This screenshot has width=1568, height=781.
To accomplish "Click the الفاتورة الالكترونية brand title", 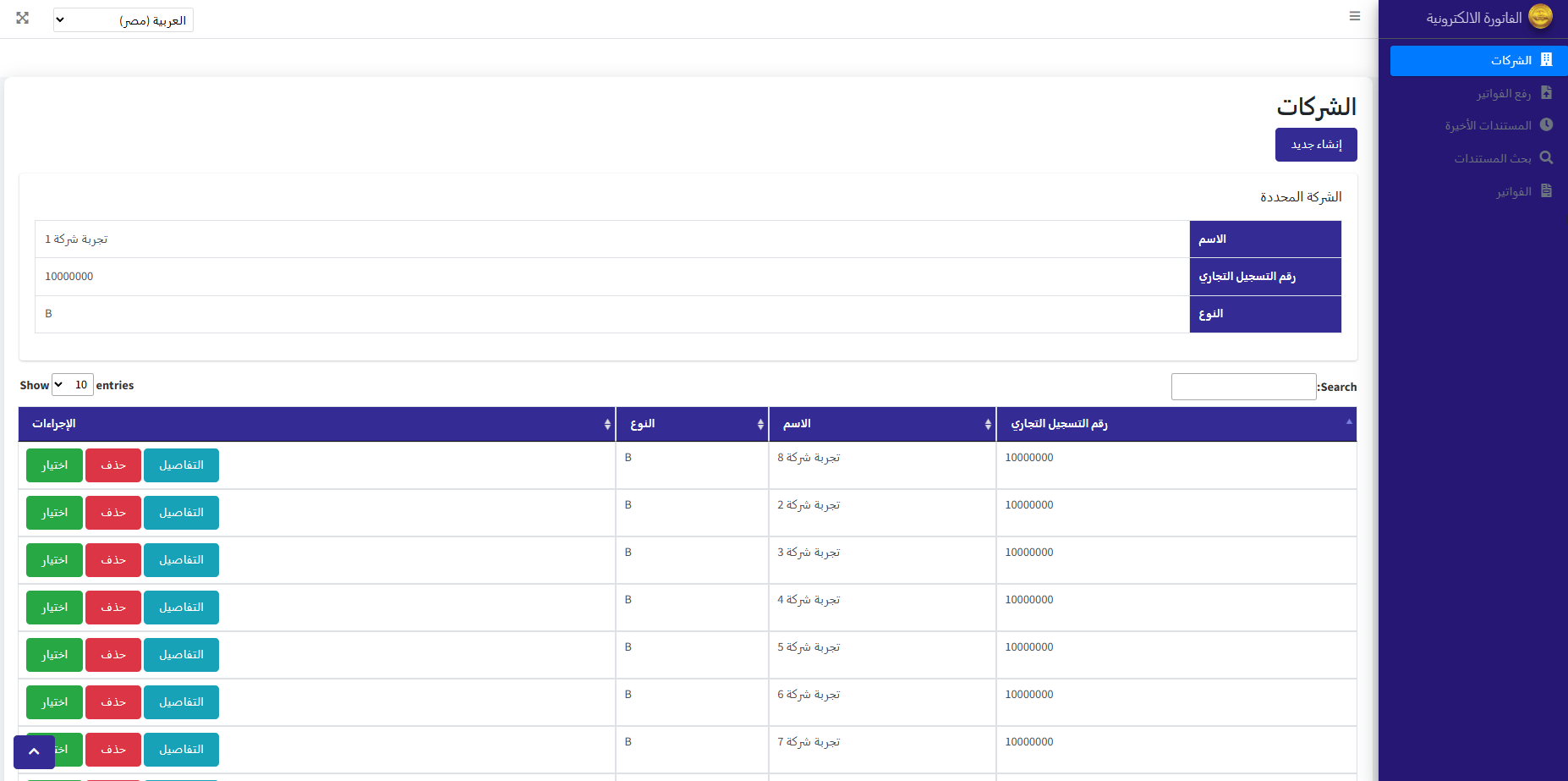I will tap(1474, 18).
